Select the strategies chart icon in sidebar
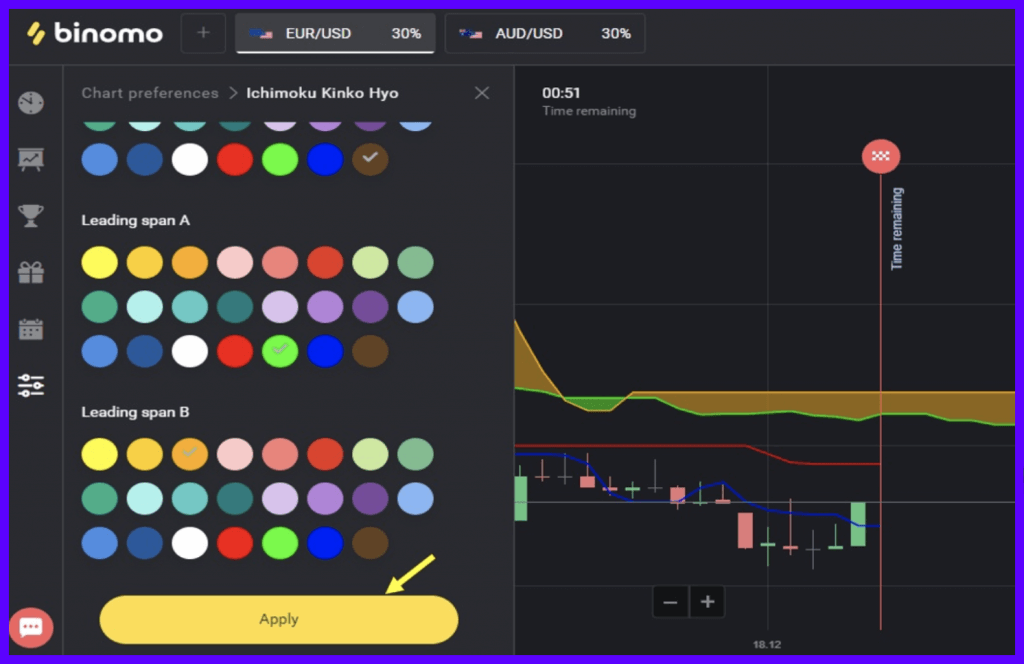 (x=31, y=158)
